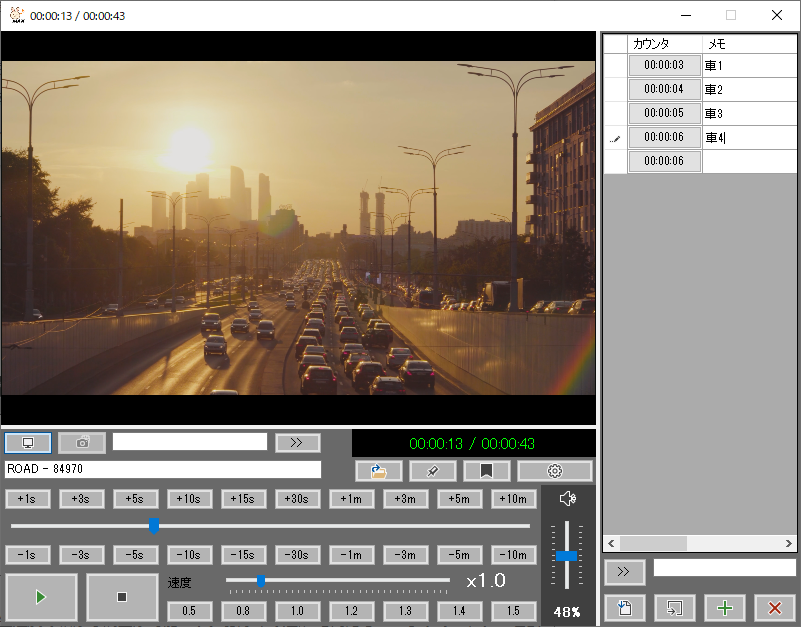Screen dimensions: 801x627
Task: Delete the marker with the red X
Action: (x=774, y=607)
